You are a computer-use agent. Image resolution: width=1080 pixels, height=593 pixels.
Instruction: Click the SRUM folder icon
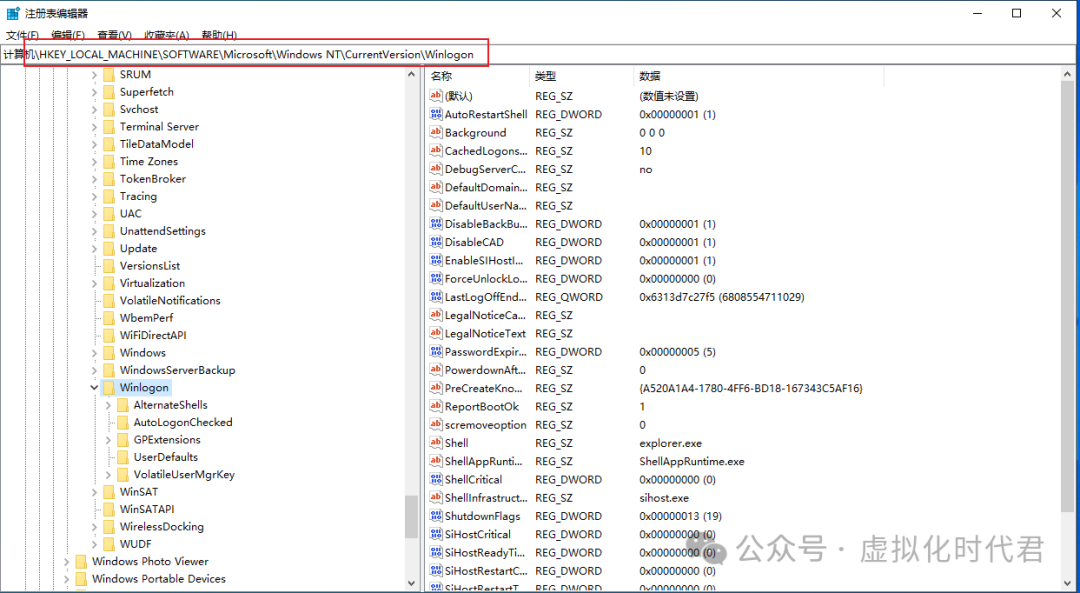point(108,74)
